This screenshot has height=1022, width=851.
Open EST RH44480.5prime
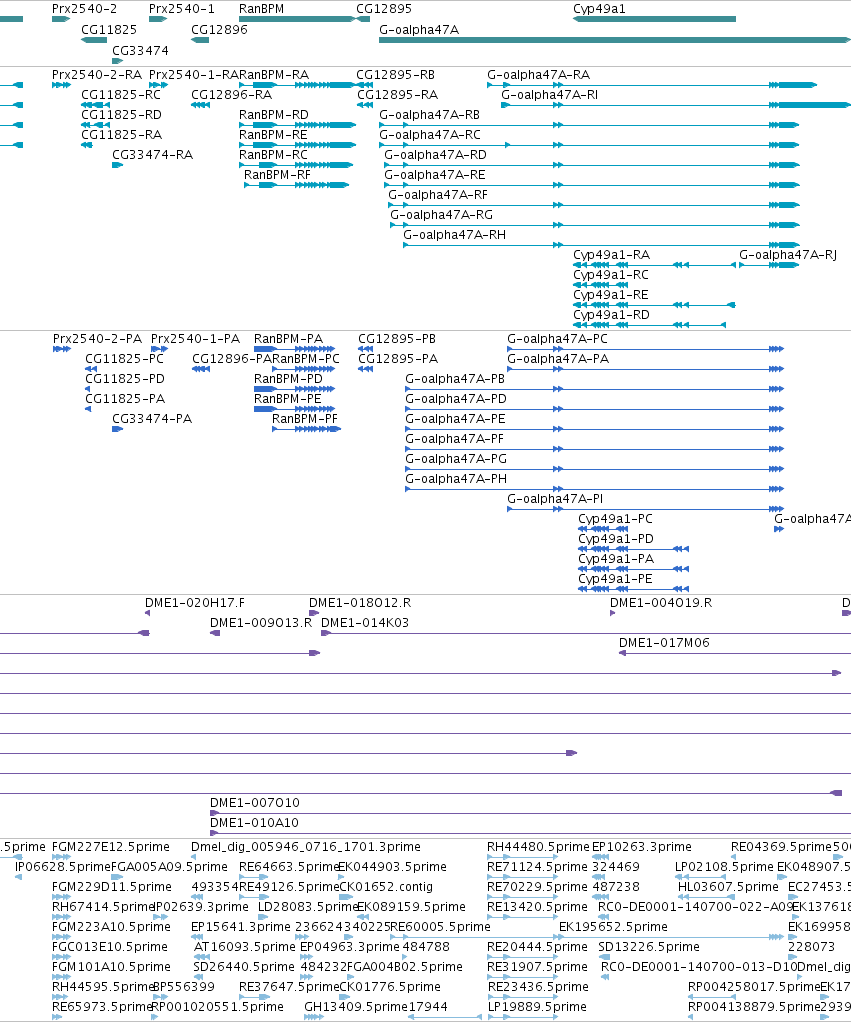click(538, 847)
